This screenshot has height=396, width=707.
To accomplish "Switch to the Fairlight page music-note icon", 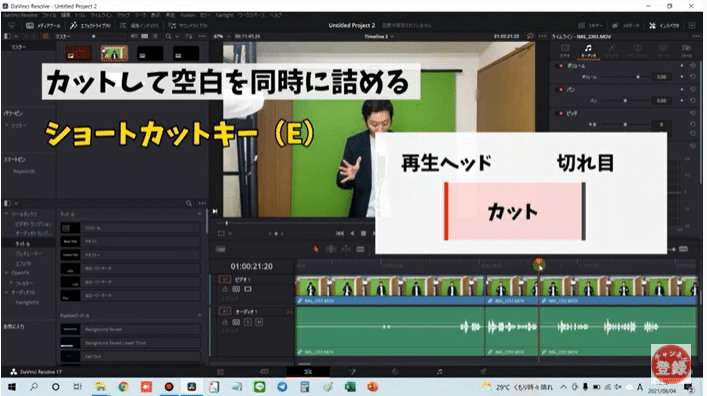I will click(440, 372).
